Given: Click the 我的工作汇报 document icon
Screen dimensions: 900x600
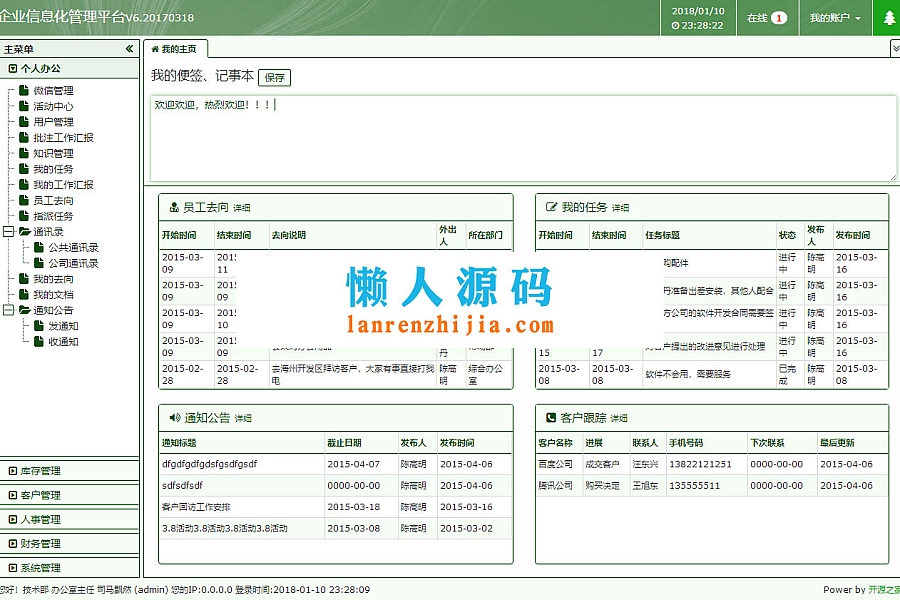Looking at the screenshot, I should click(24, 184).
